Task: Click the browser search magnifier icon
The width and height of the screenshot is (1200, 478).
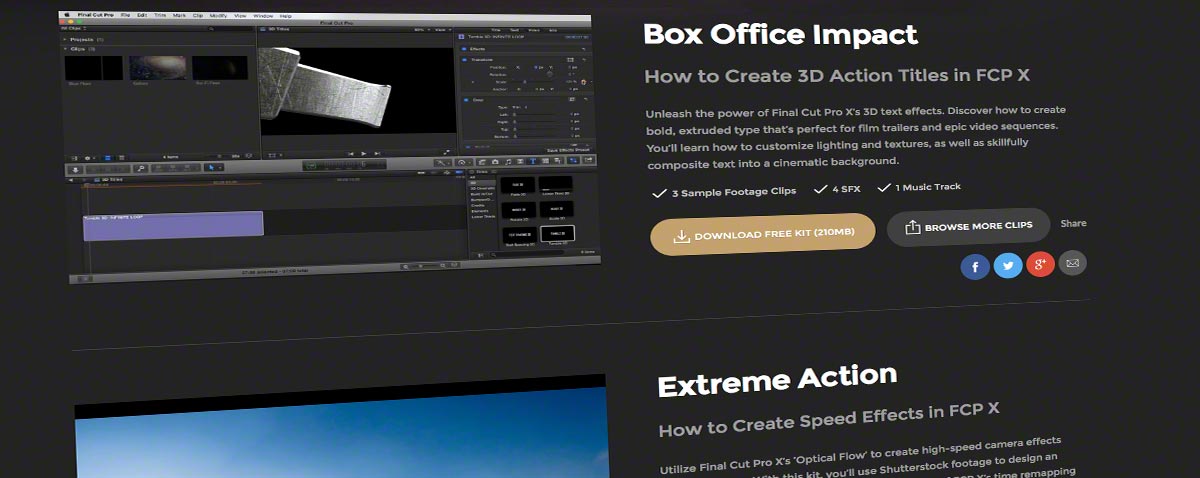Action: click(x=212, y=29)
